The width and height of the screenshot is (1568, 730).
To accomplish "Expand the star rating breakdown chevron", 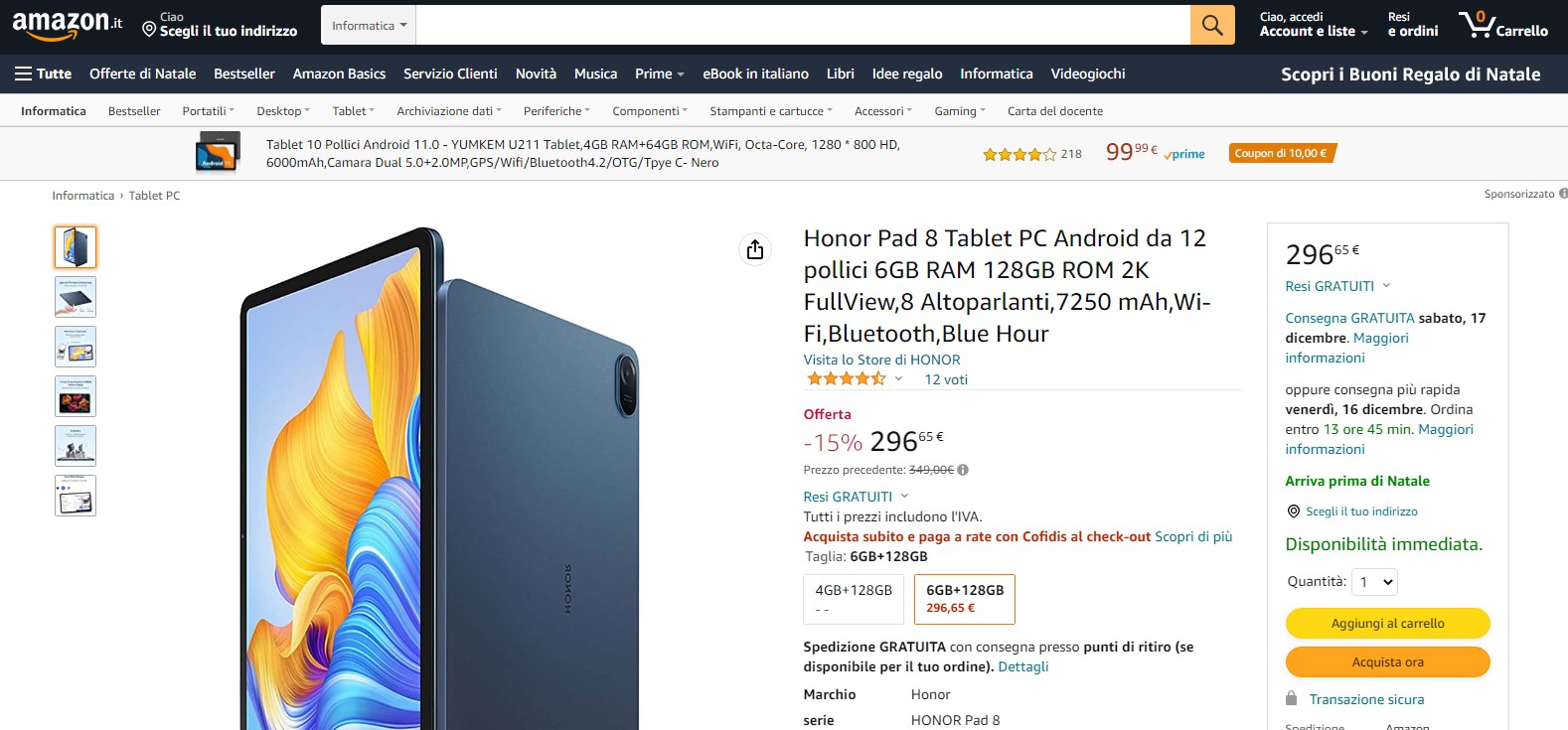I will 899,378.
